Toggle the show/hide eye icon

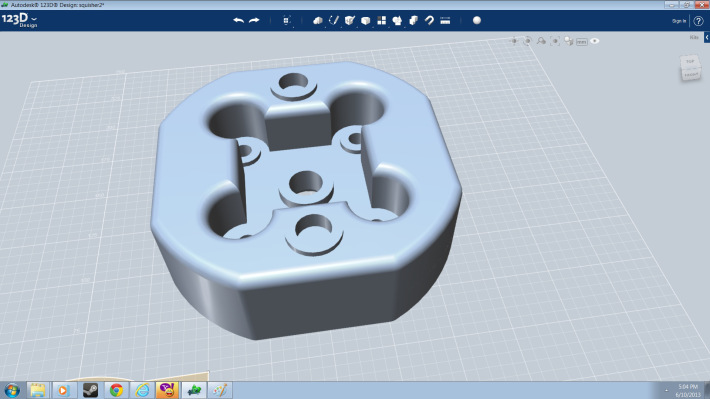click(x=595, y=41)
